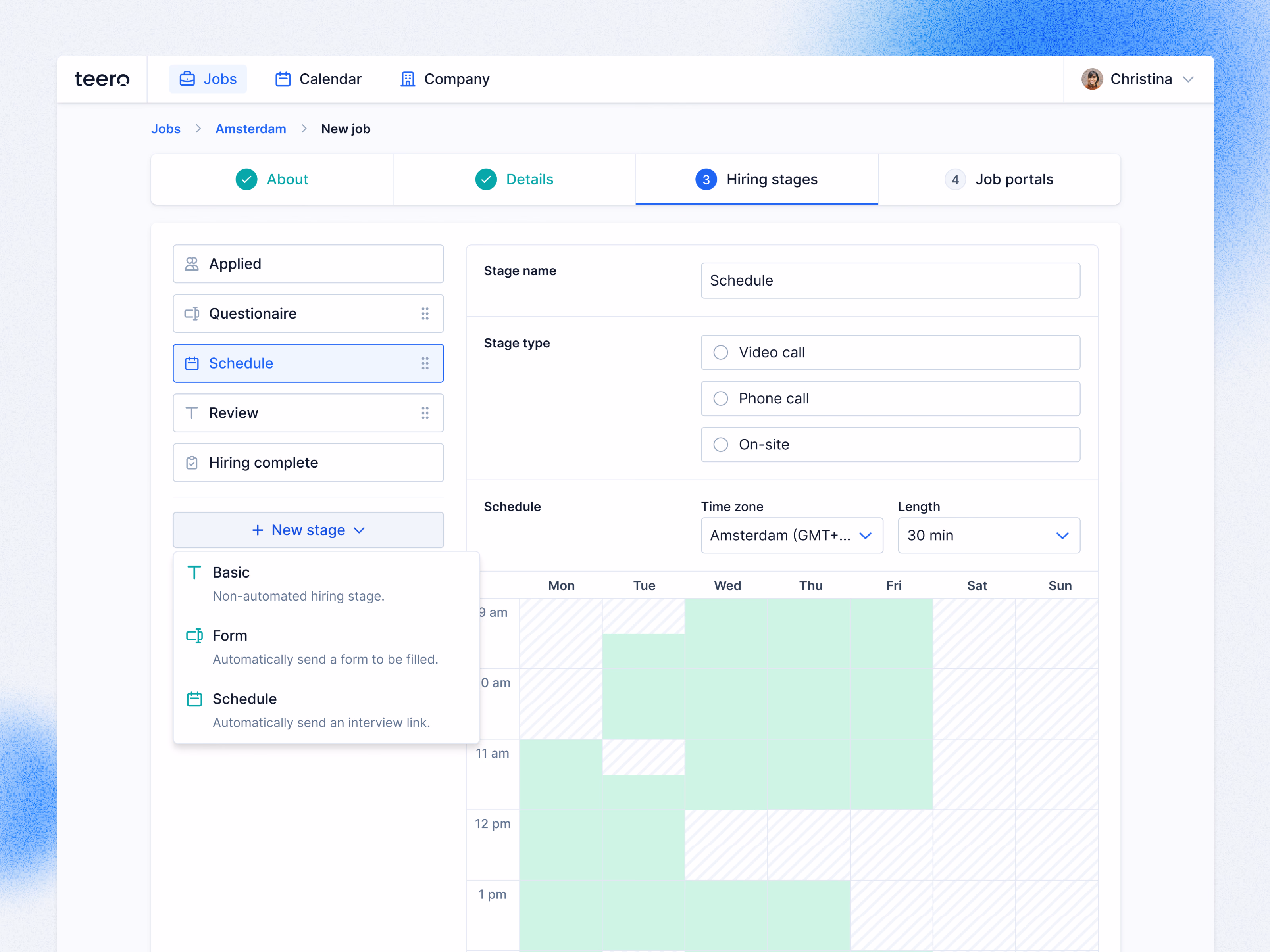Click the T icon in Review stage
The width and height of the screenshot is (1270, 952).
click(192, 413)
